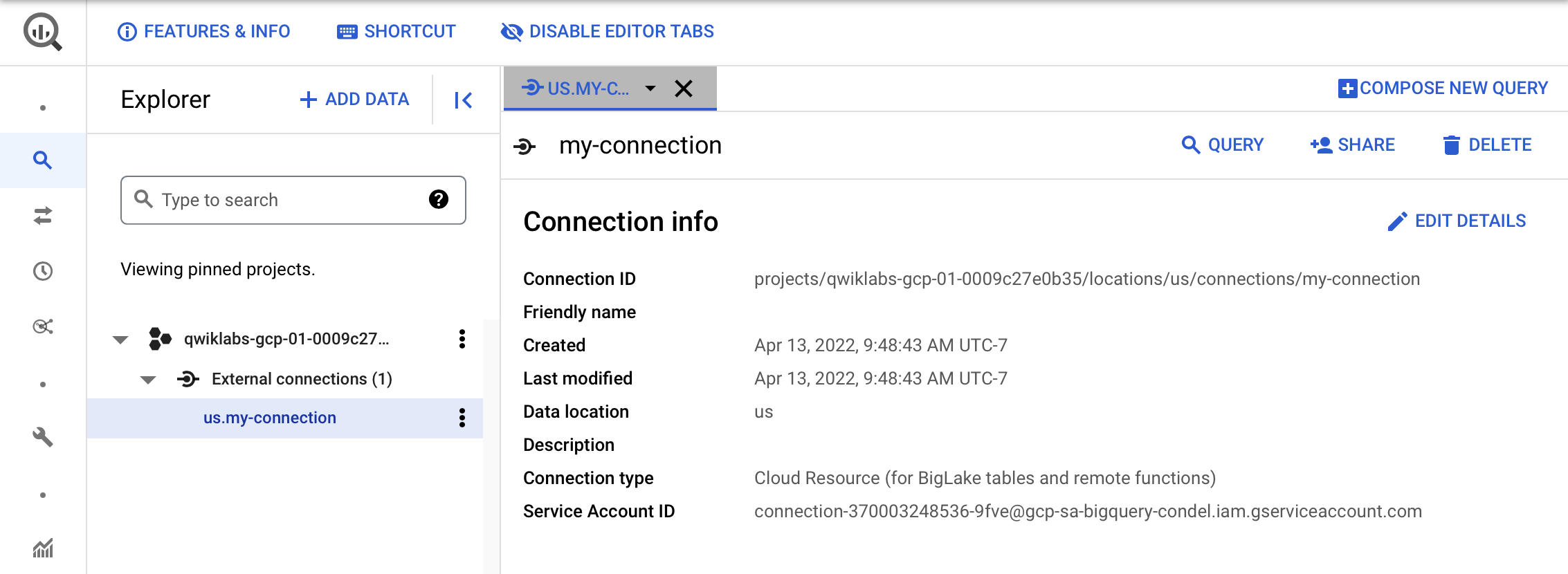This screenshot has width=1568, height=574.
Task: Click the Data location value us
Action: [764, 412]
